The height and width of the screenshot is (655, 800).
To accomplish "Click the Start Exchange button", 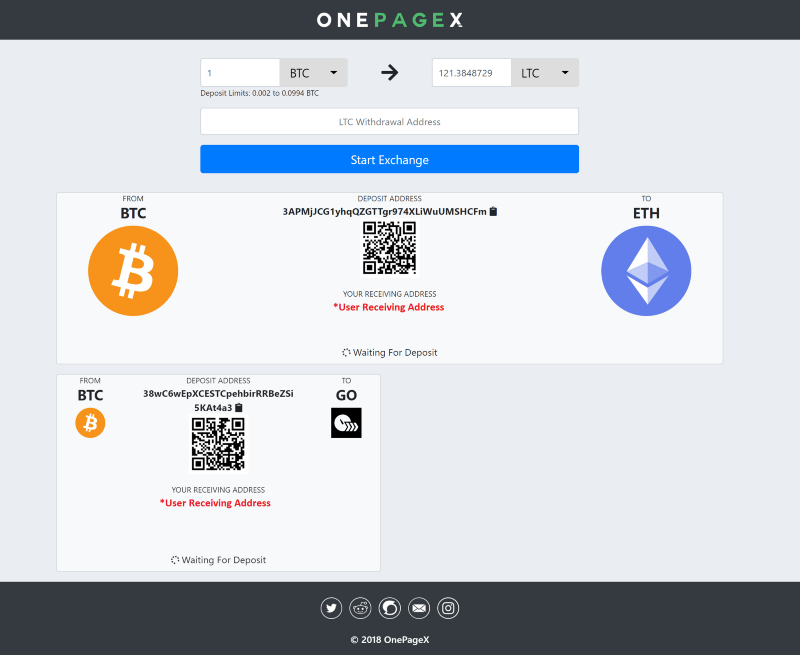I will [390, 159].
